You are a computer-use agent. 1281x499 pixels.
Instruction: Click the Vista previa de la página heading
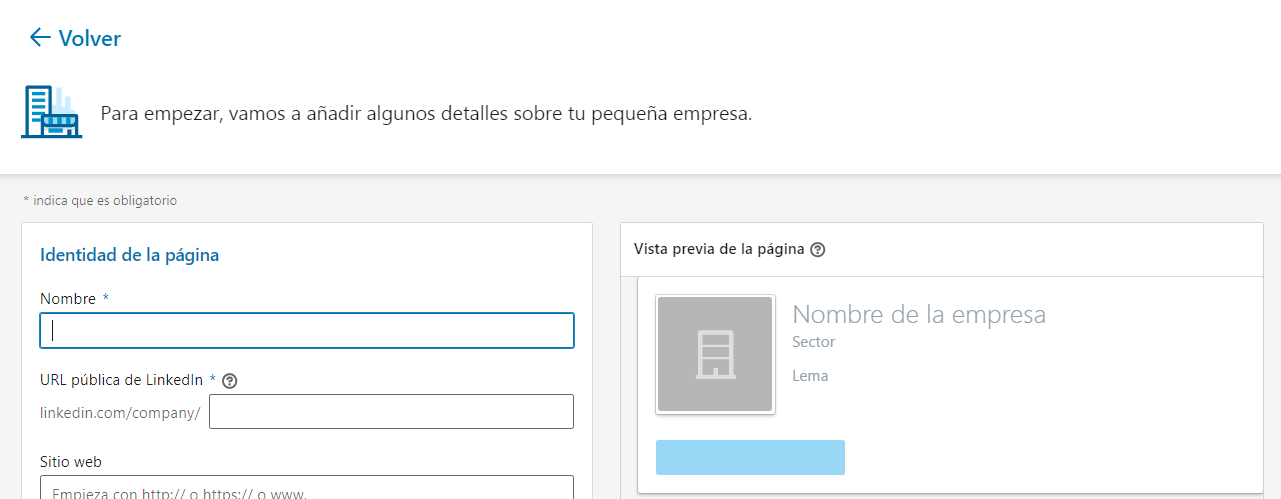(719, 249)
